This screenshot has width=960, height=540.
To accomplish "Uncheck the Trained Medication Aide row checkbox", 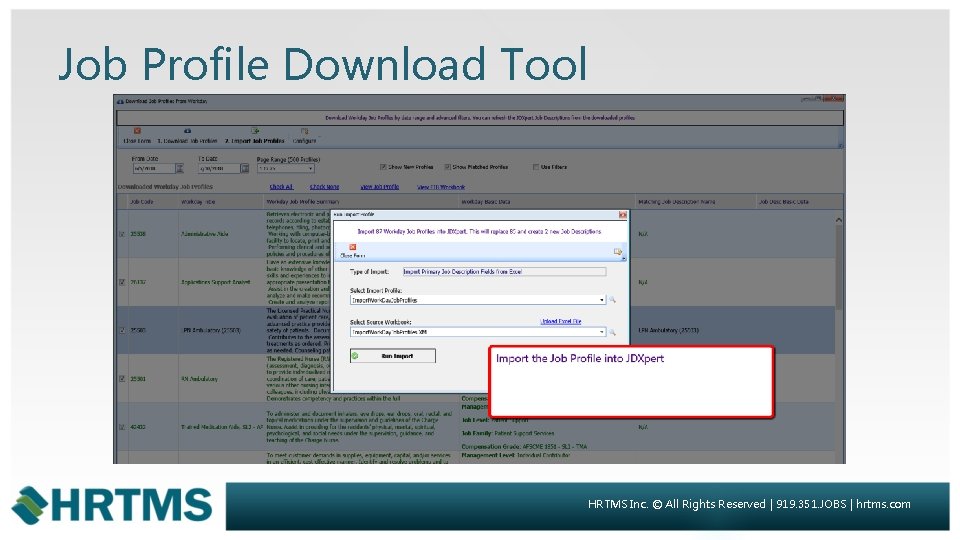I will click(122, 427).
